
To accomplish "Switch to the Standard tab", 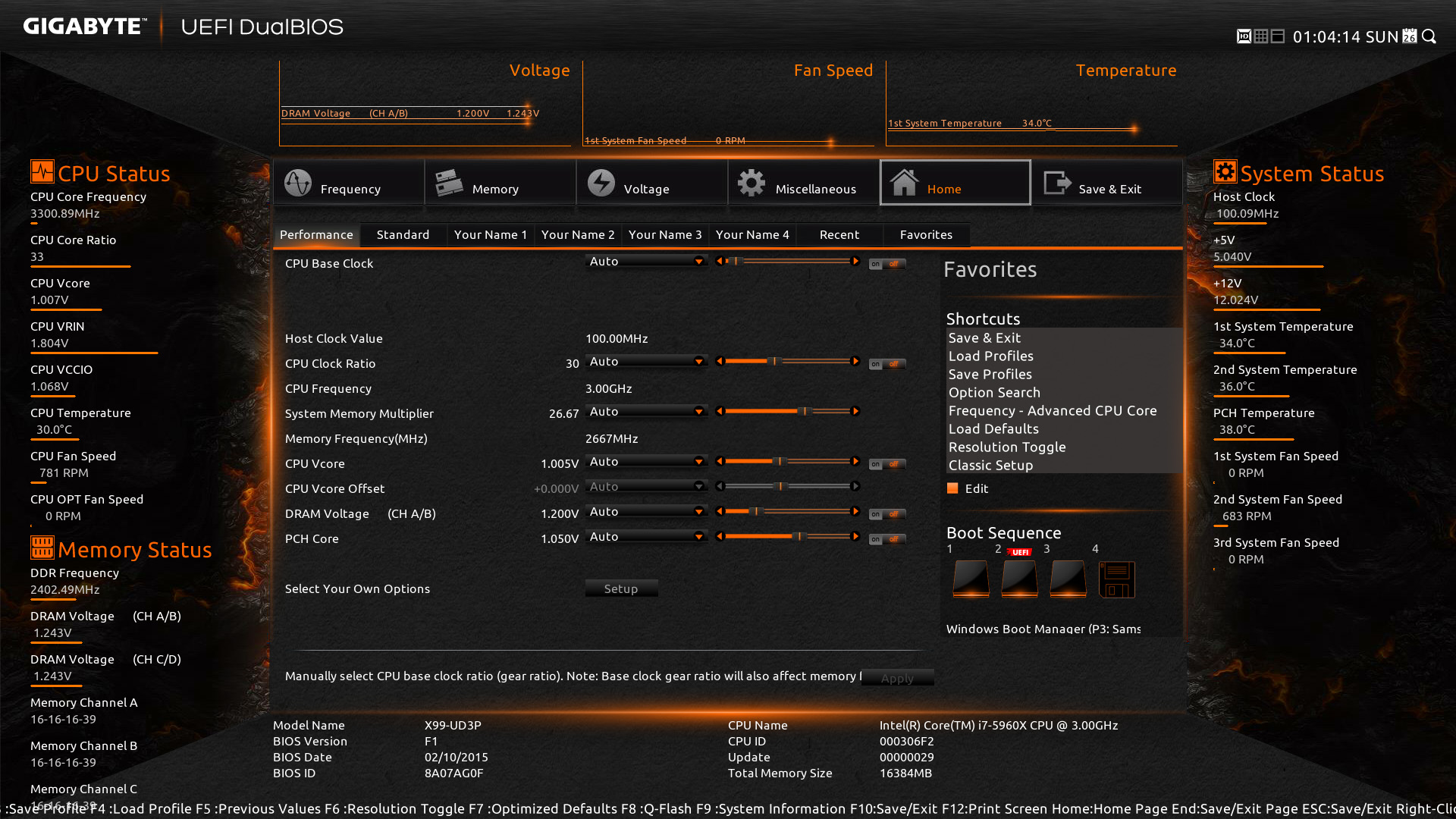I will point(403,235).
